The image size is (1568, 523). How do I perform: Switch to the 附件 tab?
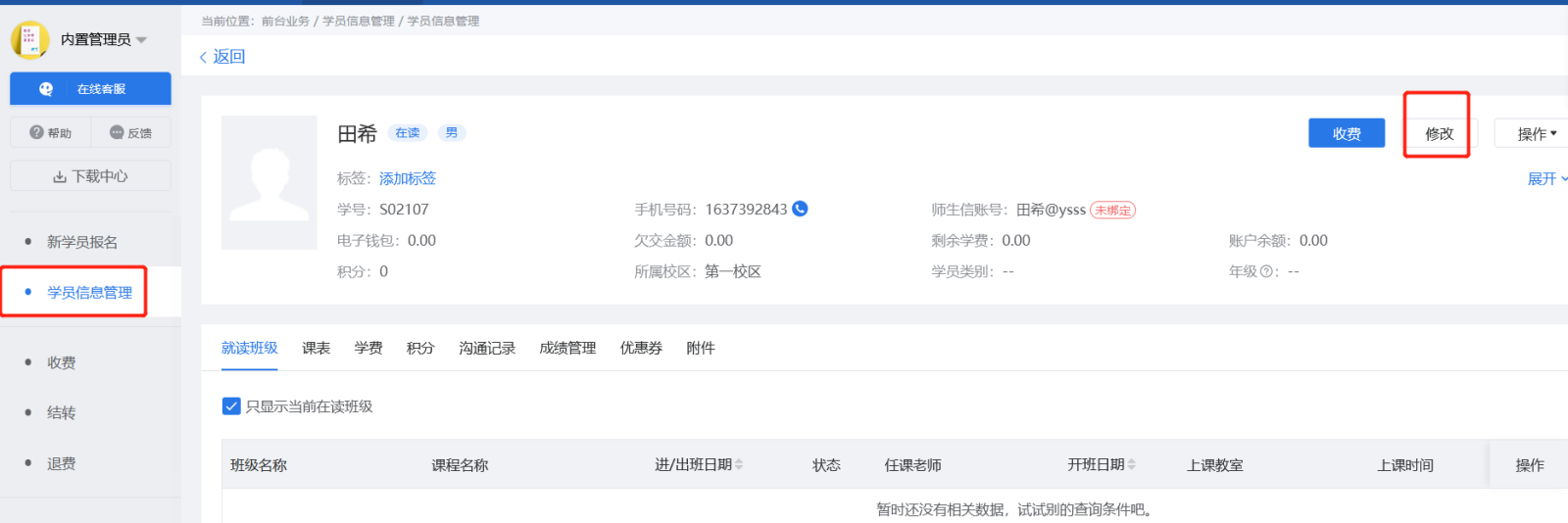coord(701,348)
